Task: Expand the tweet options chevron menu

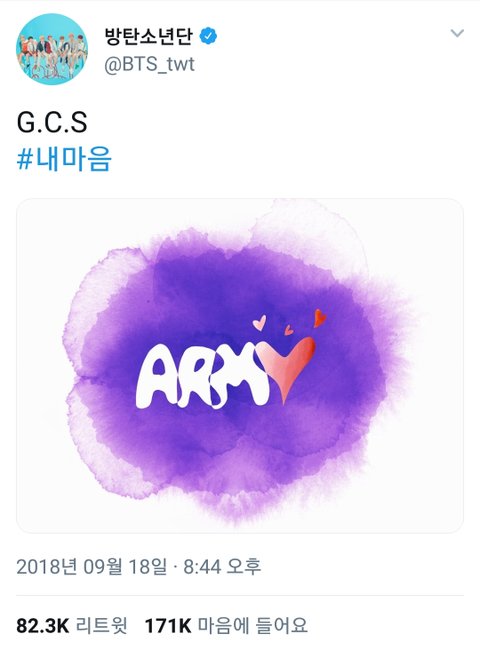Action: click(457, 33)
